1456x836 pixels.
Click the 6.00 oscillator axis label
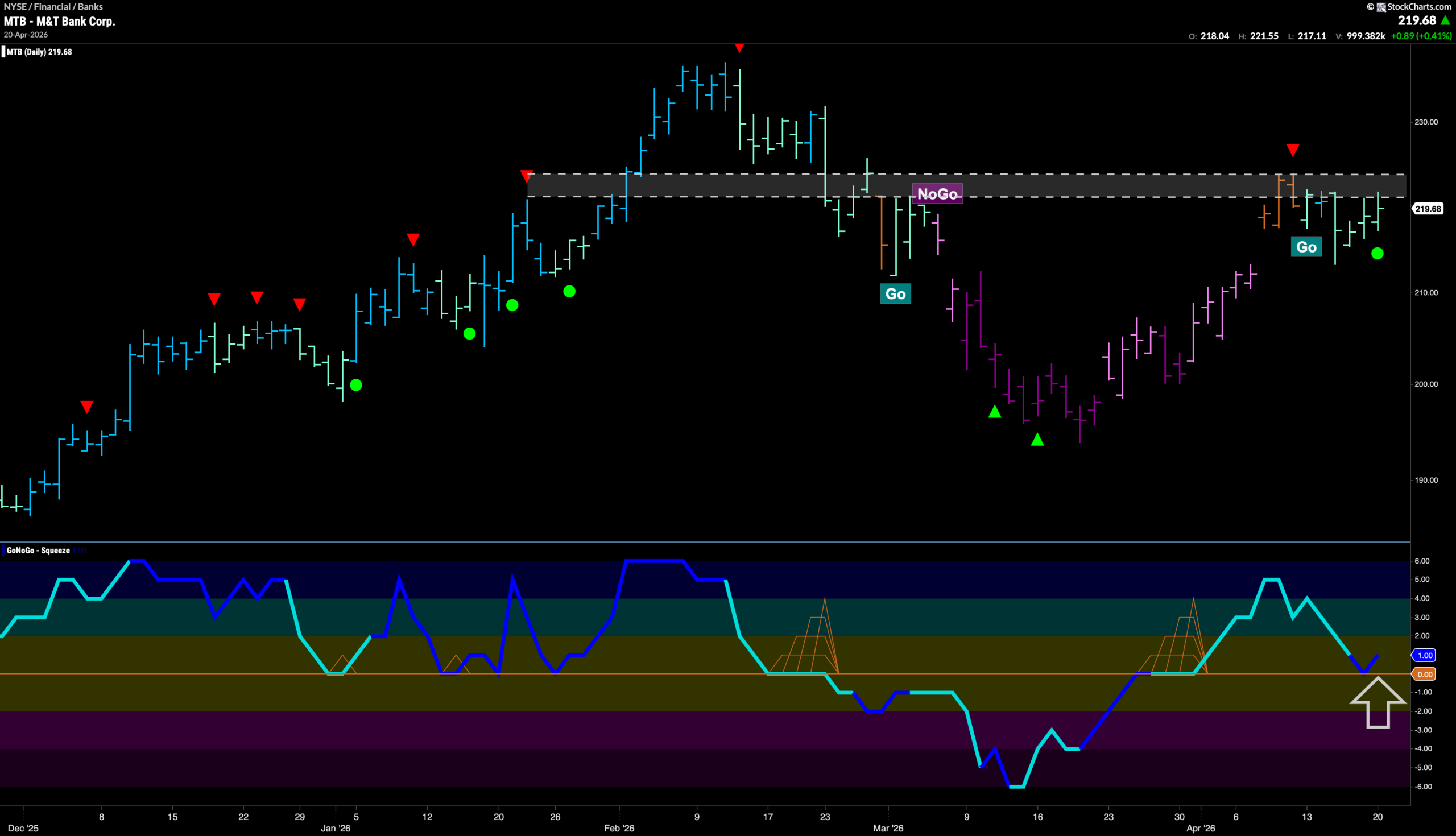[1421, 561]
